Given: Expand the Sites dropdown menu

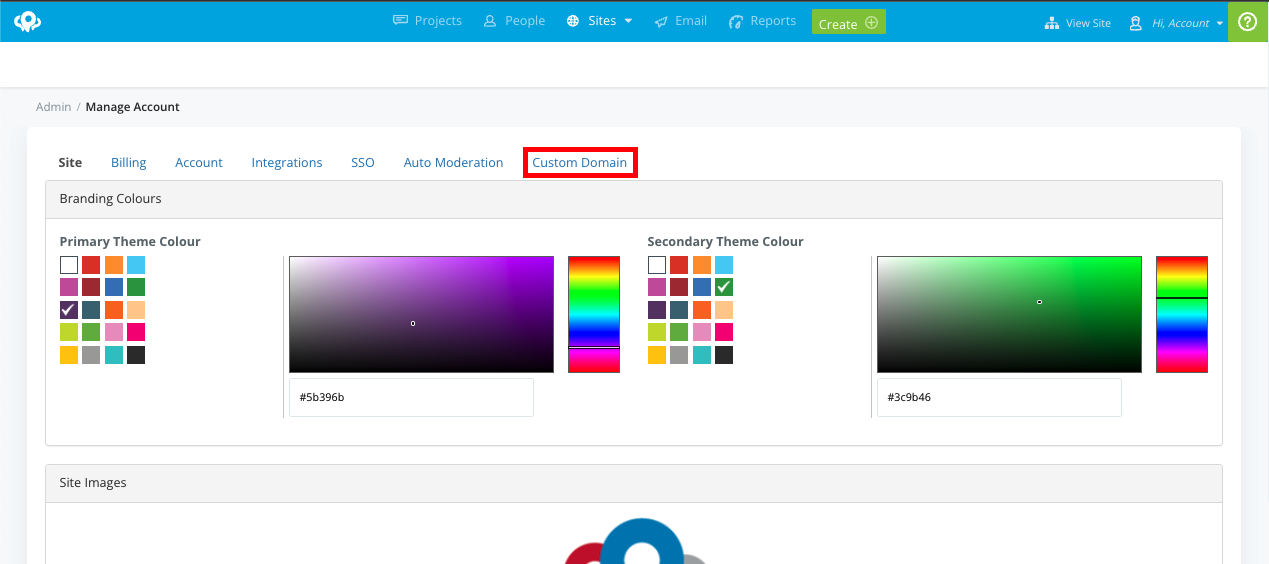Looking at the screenshot, I should (x=600, y=21).
